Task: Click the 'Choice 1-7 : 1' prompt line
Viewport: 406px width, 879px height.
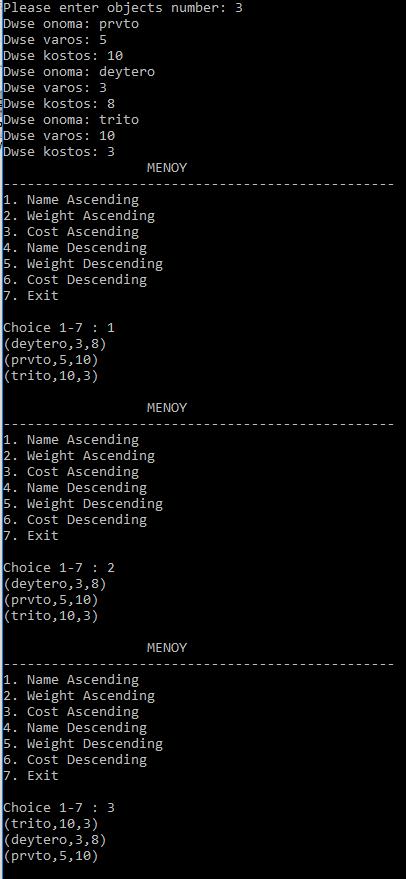Action: click(59, 327)
